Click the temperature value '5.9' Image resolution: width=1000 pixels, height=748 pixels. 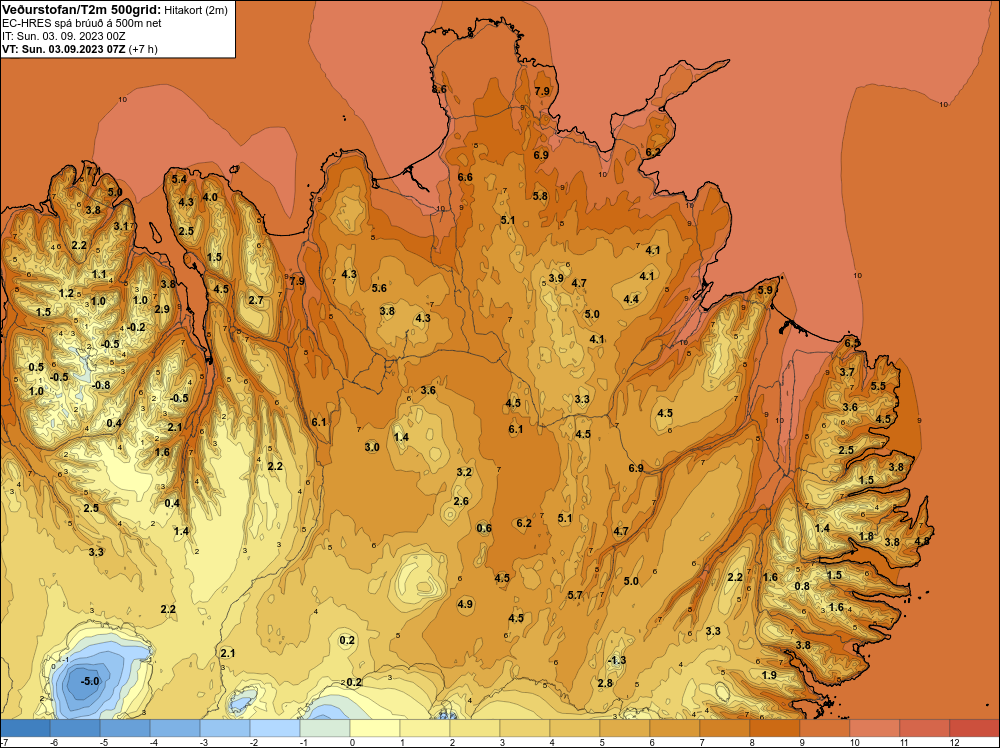click(x=765, y=290)
